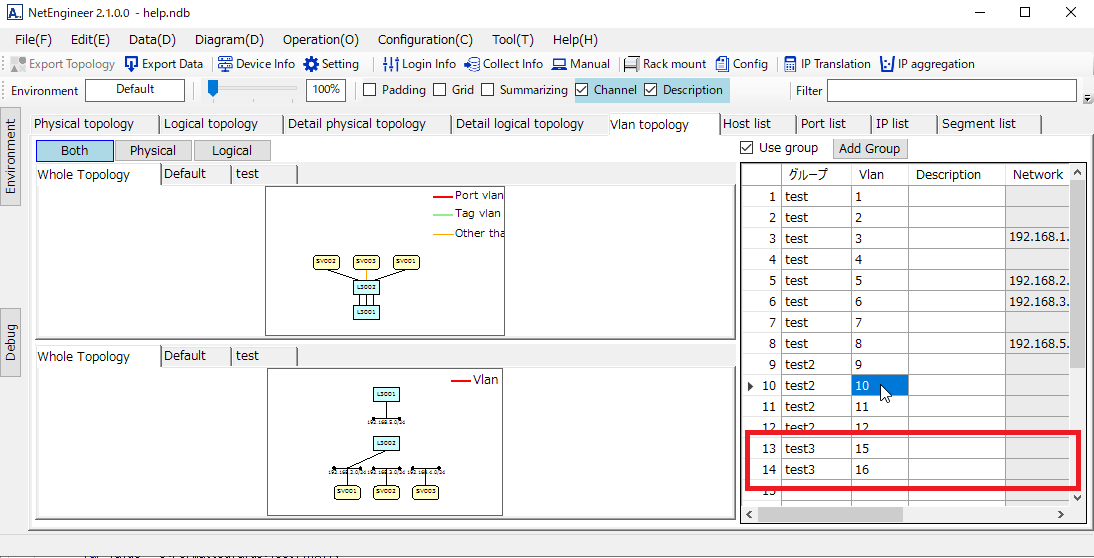This screenshot has height=558, width=1094.
Task: Open Device Info from the toolbar
Action: (x=226, y=64)
